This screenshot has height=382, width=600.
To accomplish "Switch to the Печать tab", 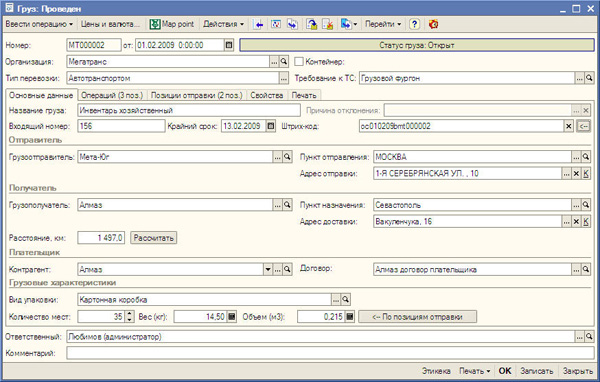I will tap(304, 95).
